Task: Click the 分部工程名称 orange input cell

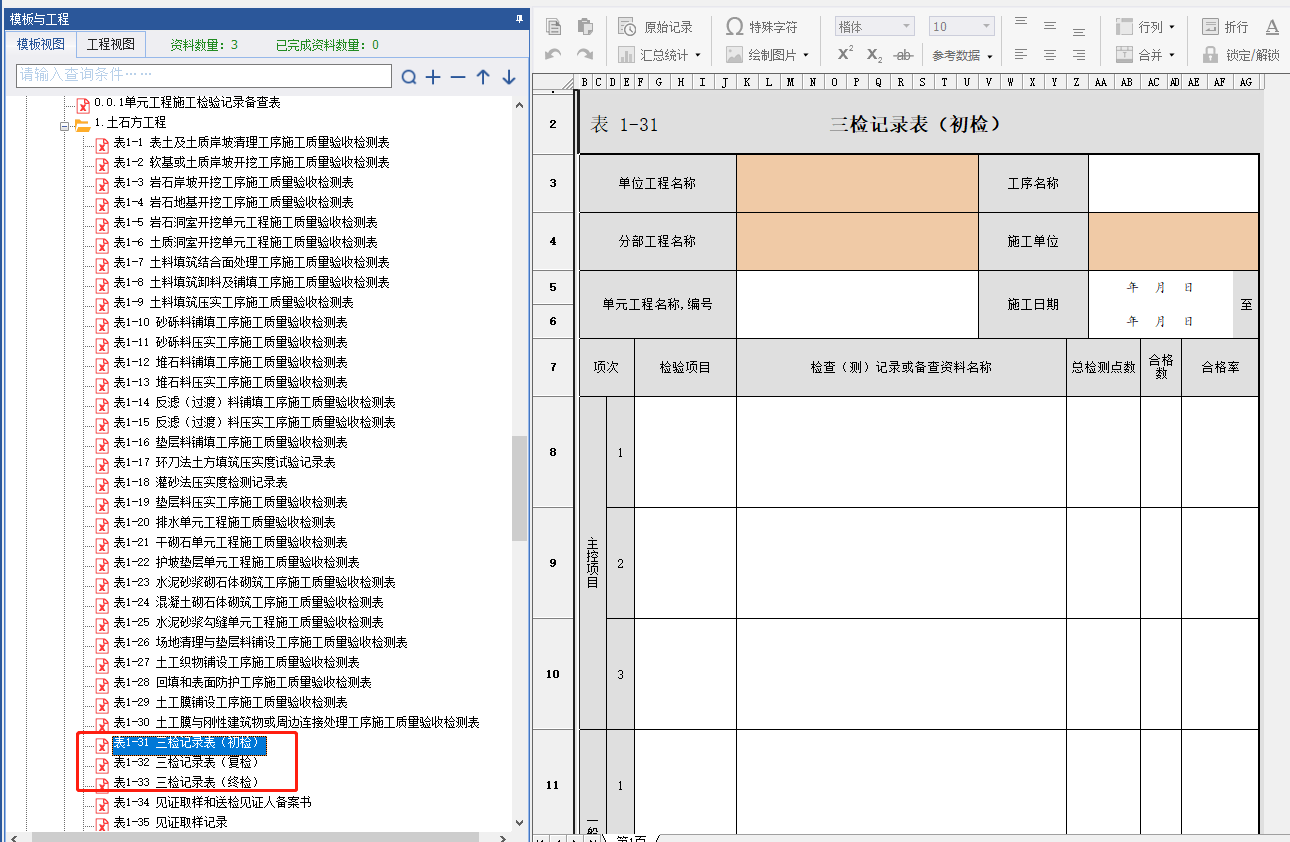Action: pos(857,241)
